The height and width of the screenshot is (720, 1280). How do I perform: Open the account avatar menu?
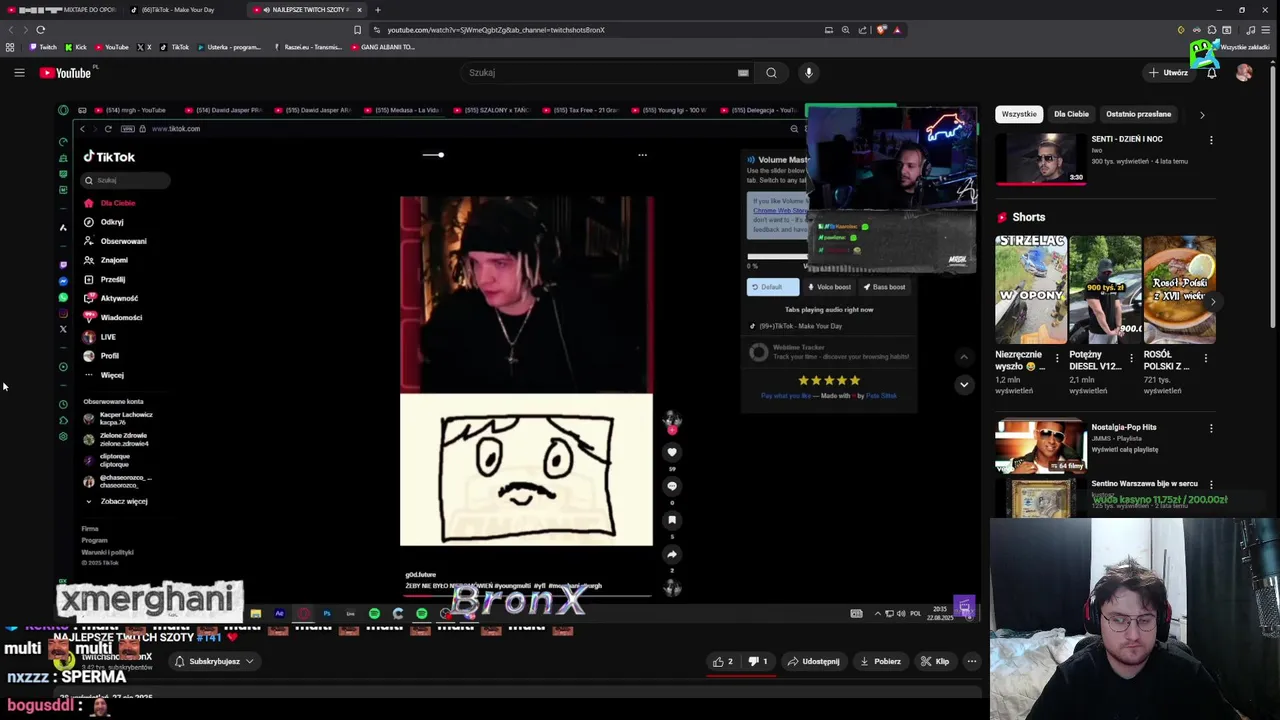pyautogui.click(x=1244, y=72)
